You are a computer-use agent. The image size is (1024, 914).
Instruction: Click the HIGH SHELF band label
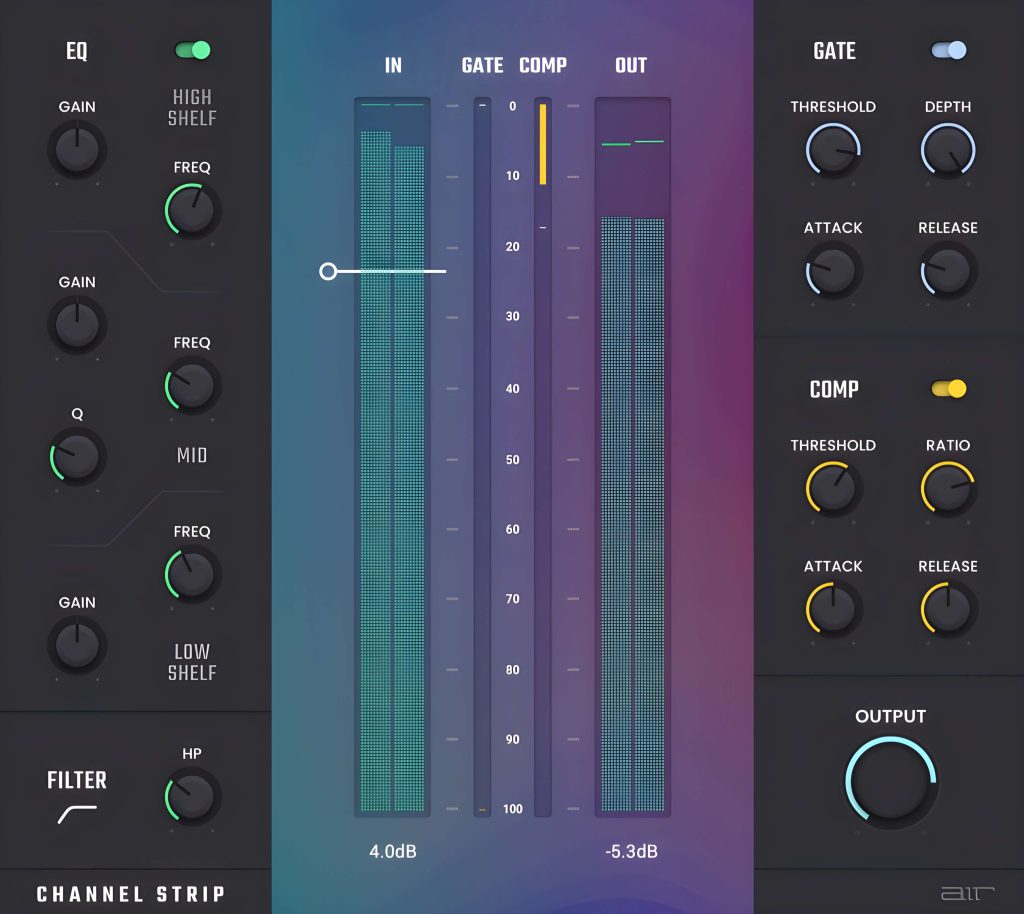[x=192, y=107]
